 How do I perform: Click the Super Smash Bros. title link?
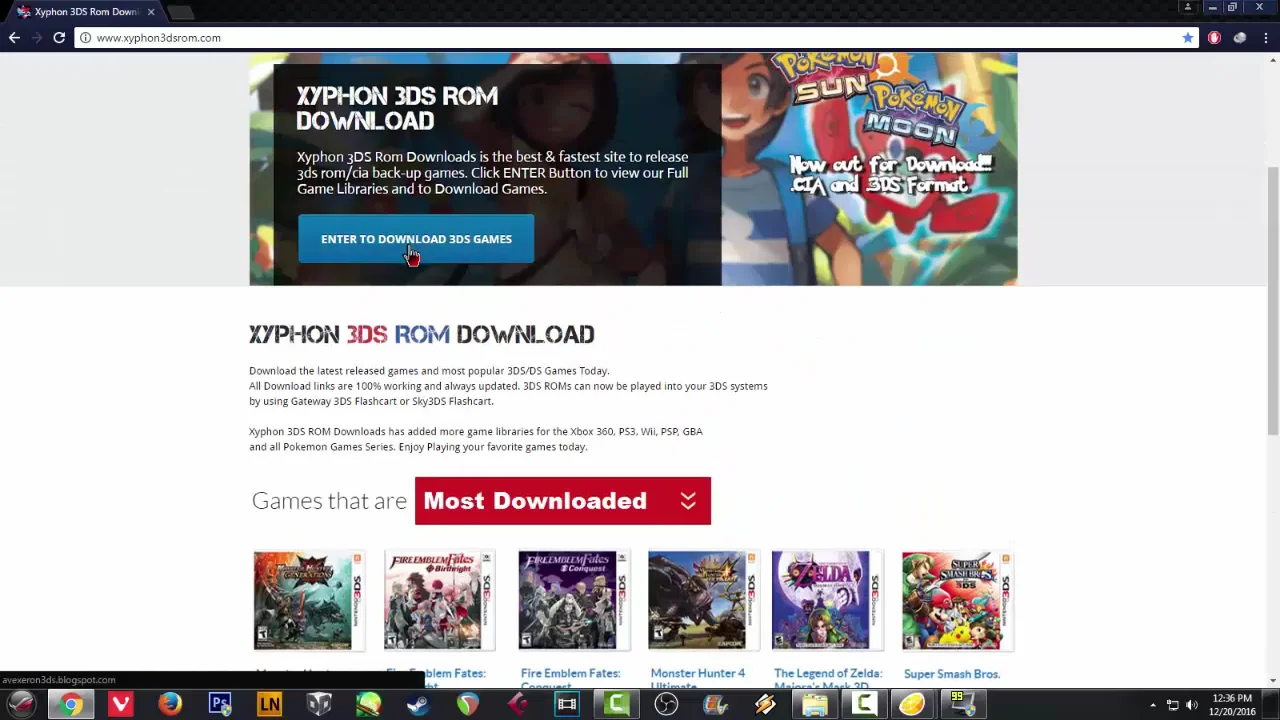click(952, 674)
